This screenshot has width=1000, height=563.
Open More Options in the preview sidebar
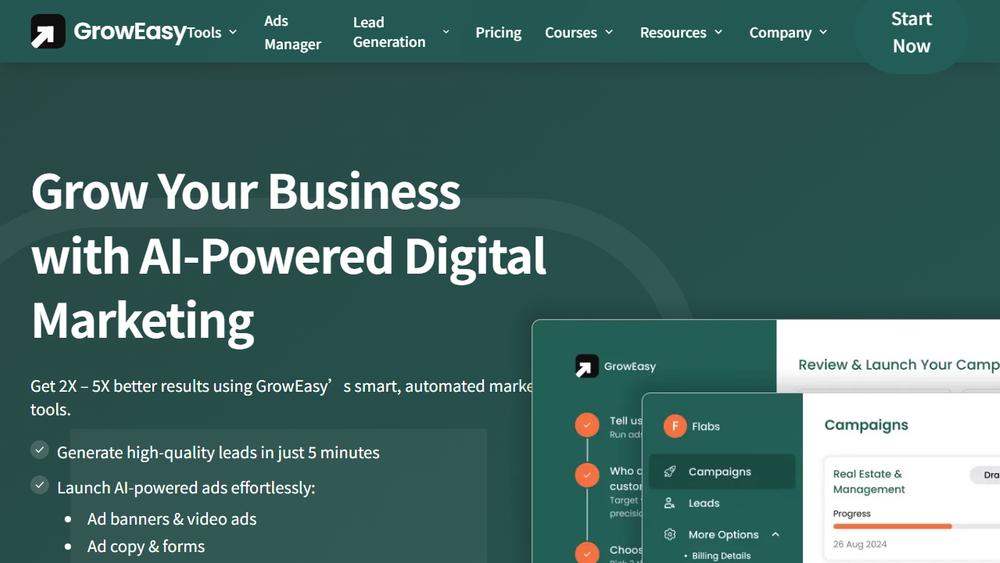723,535
